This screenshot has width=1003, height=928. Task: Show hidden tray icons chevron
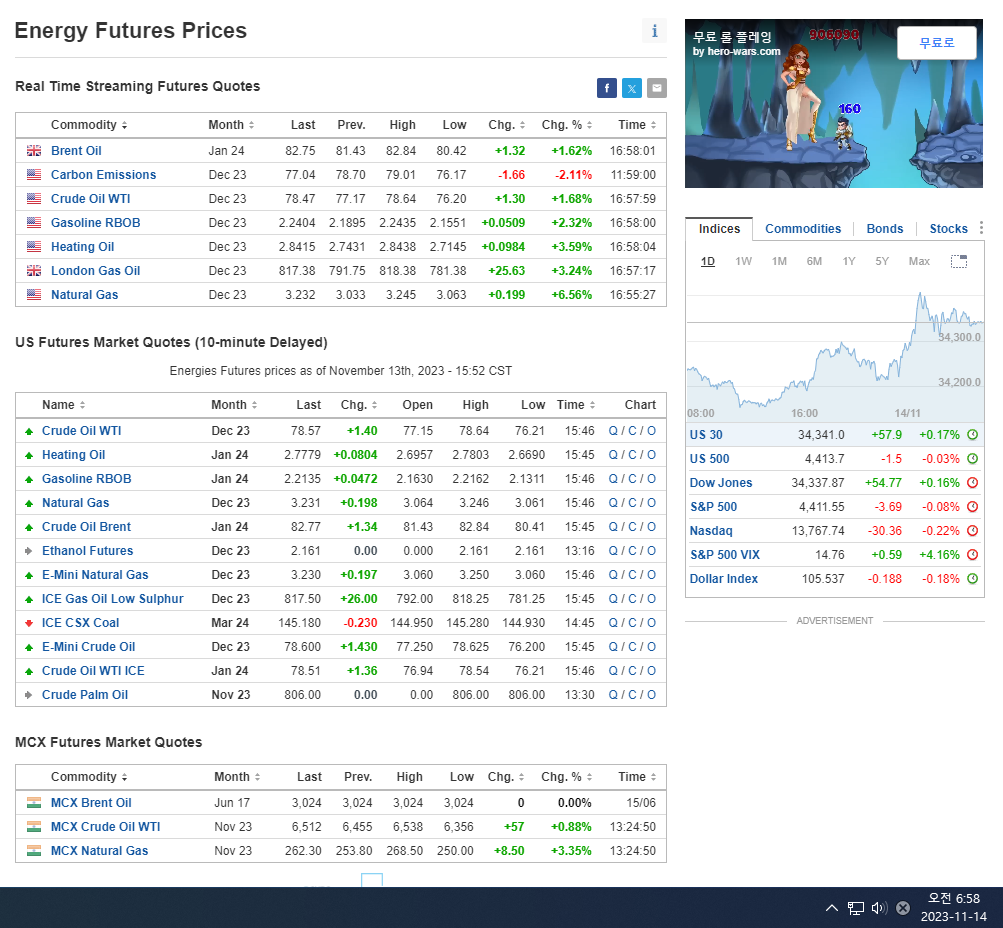pos(832,908)
